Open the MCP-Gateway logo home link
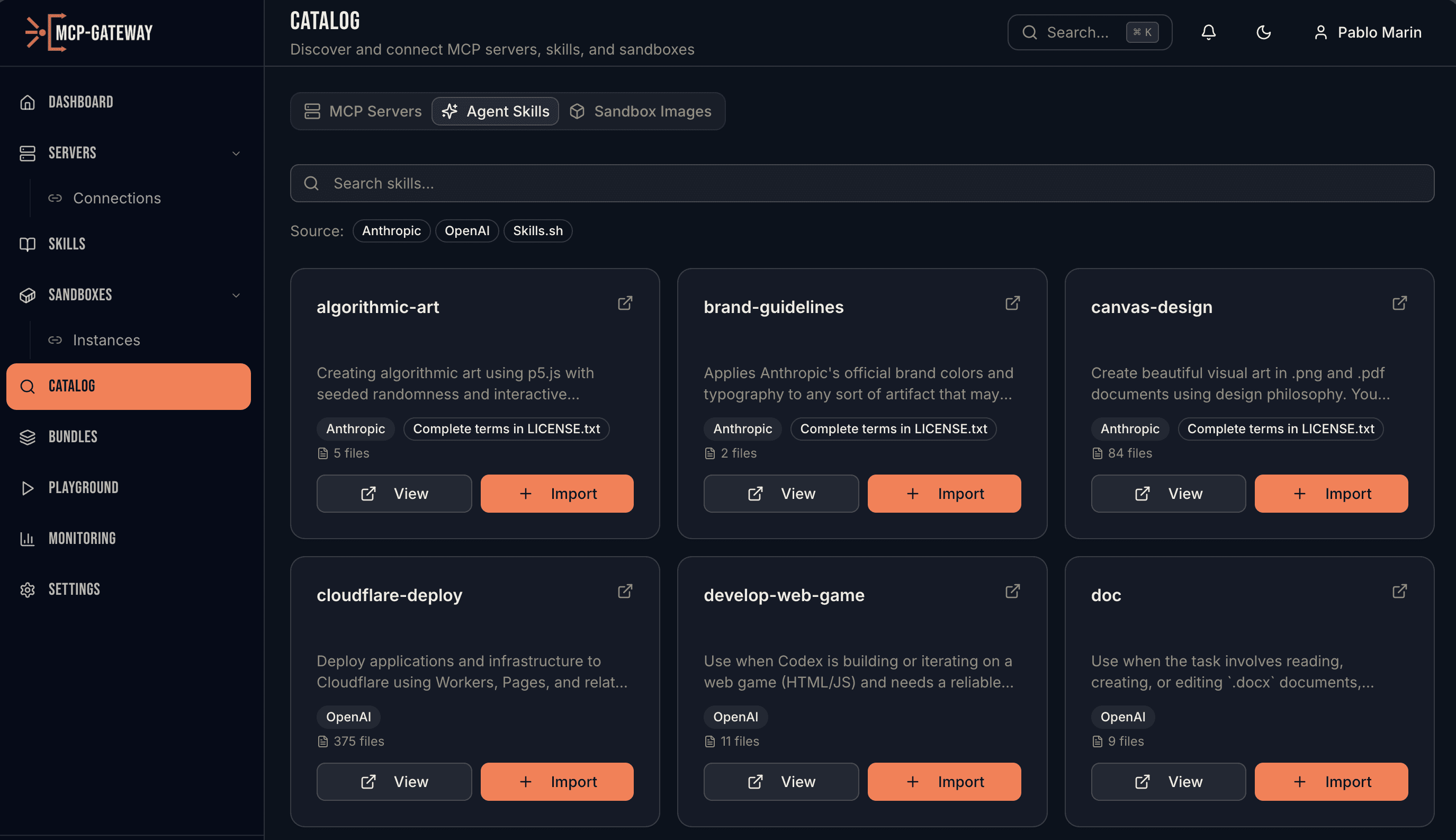The width and height of the screenshot is (1456, 840). tap(88, 32)
